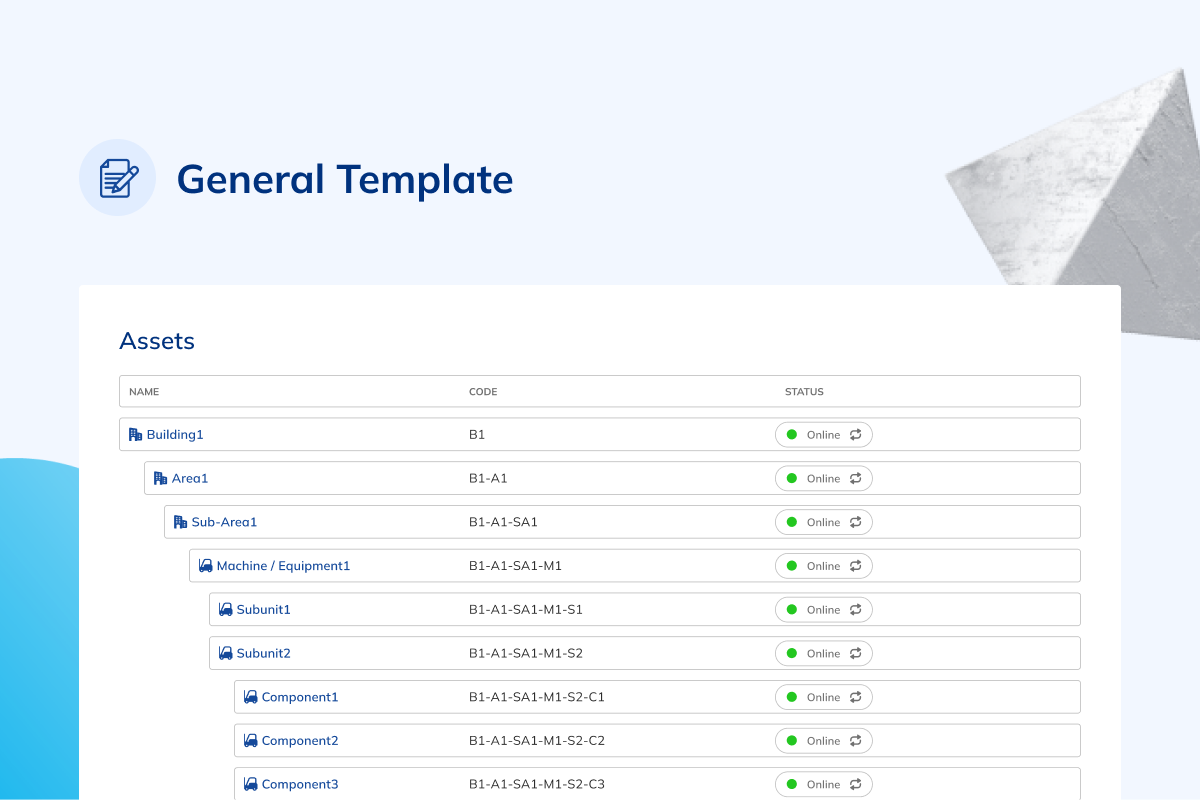Click the code B1-A1-SA1-M1-S2
The height and width of the screenshot is (800, 1200).
[526, 653]
